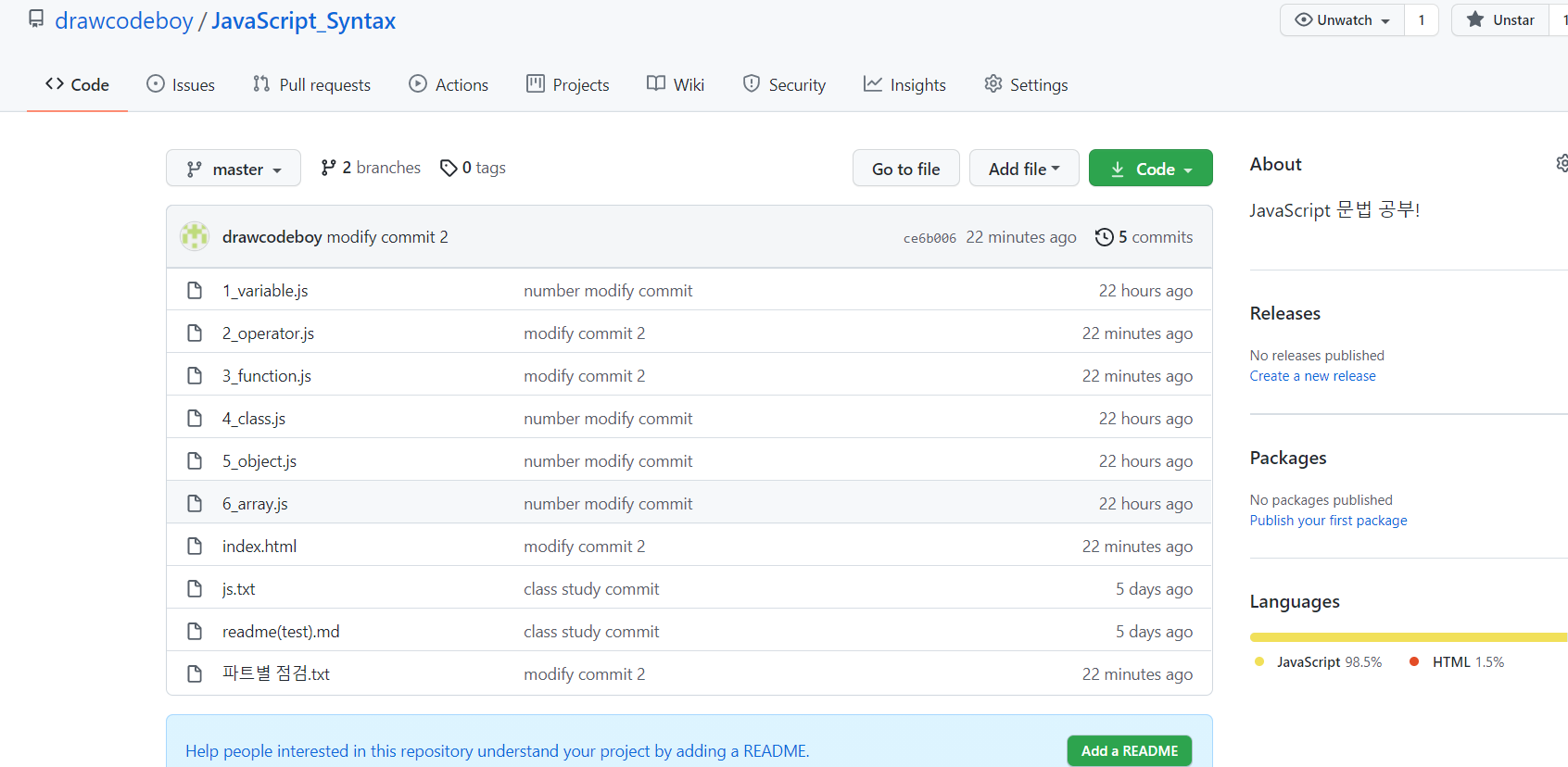The width and height of the screenshot is (1568, 767).
Task: Open the Pull requests tab
Action: [311, 84]
